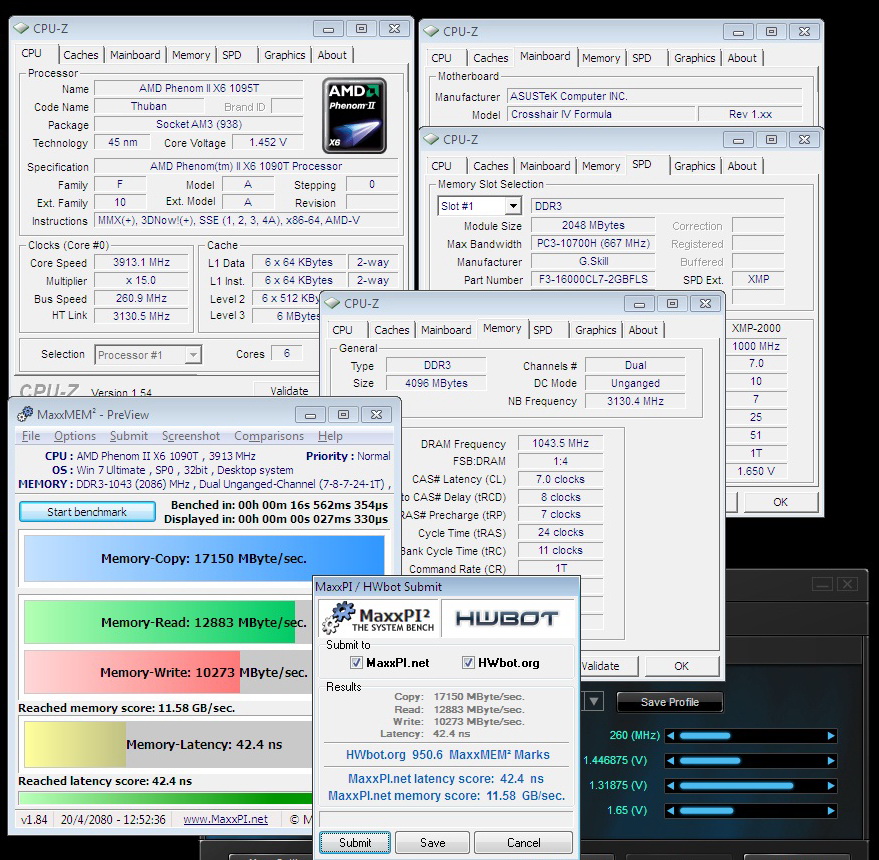Open the Options menu in MaxxMEM
879x860 pixels.
click(x=75, y=436)
